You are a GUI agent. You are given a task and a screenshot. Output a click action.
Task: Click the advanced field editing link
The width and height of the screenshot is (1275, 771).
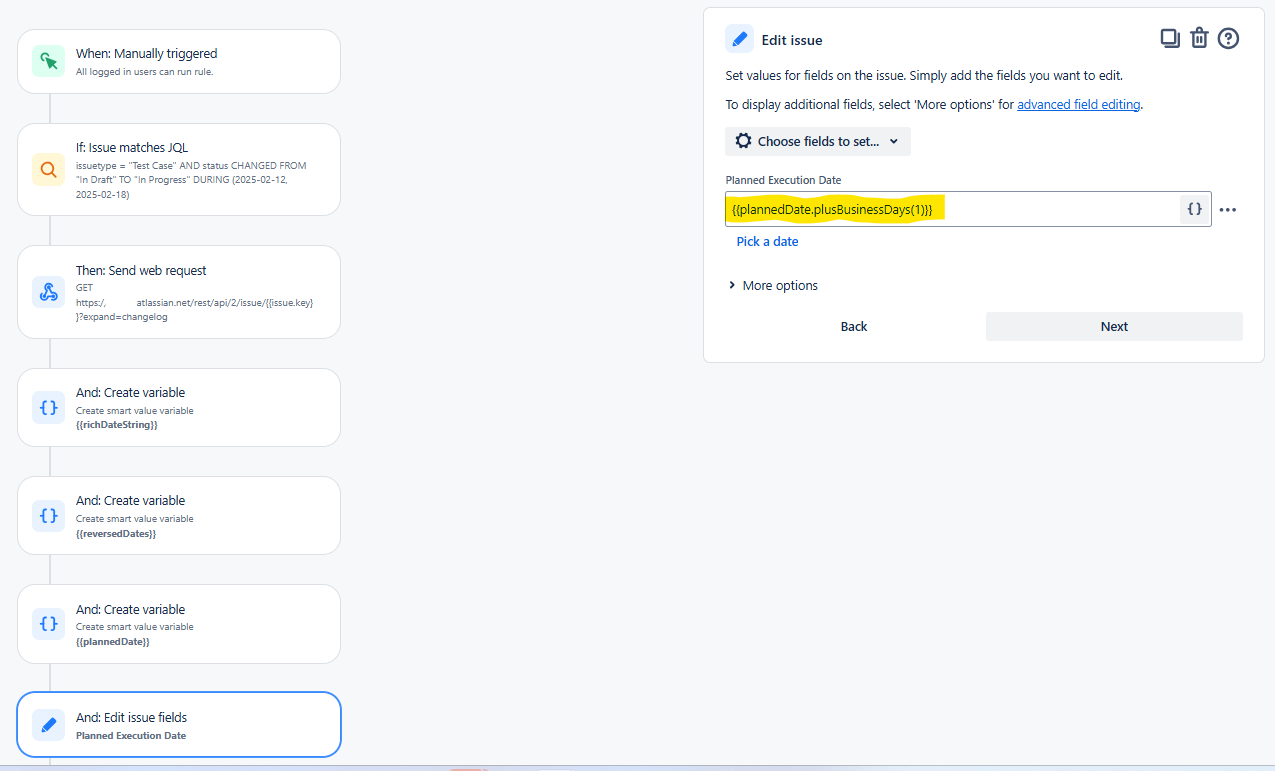(x=1078, y=105)
